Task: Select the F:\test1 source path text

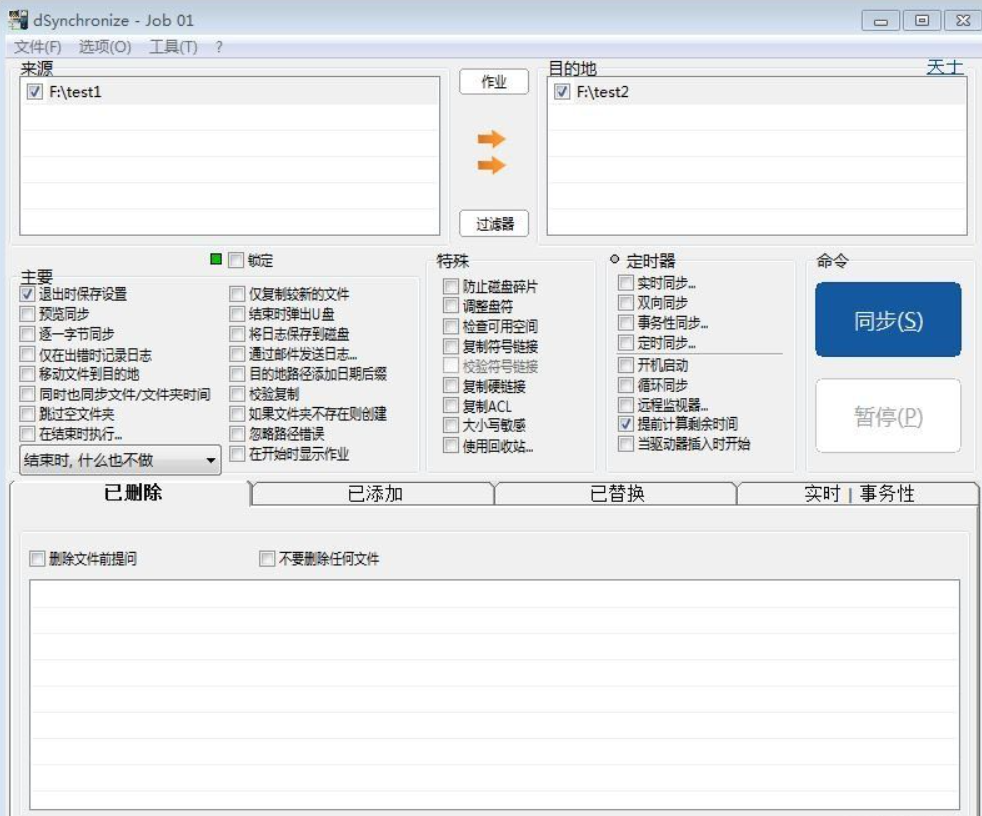Action: [x=75, y=92]
